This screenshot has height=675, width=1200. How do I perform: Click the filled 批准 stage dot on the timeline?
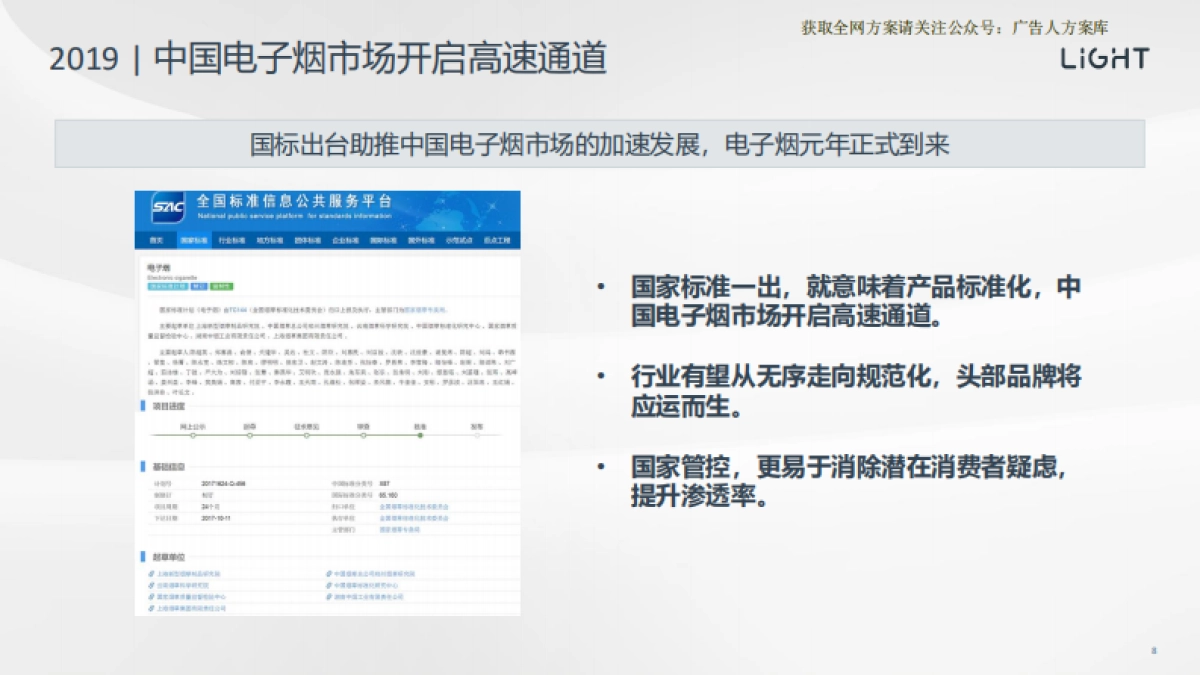[x=420, y=435]
